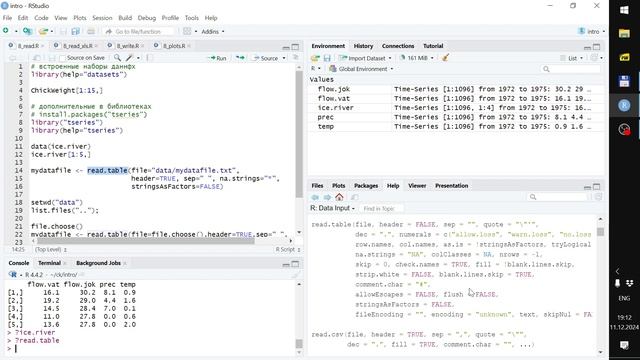The width and height of the screenshot is (640, 360).
Task: Click Show in new window icon in Help
Action: (x=355, y=197)
